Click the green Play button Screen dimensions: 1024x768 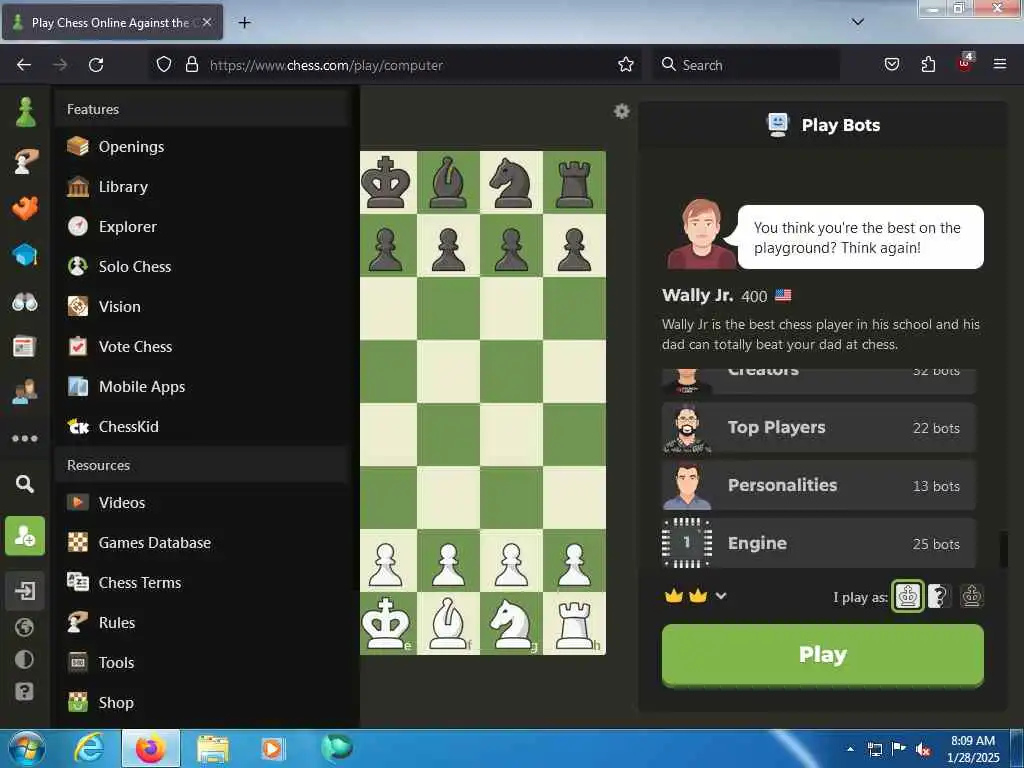(823, 655)
